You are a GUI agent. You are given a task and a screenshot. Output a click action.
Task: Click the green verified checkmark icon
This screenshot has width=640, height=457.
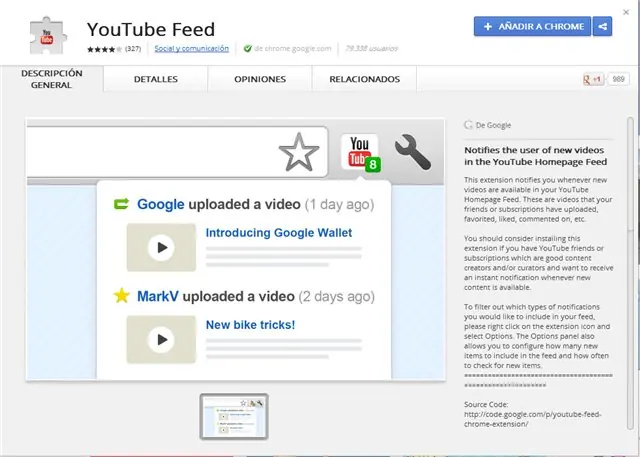[x=247, y=49]
